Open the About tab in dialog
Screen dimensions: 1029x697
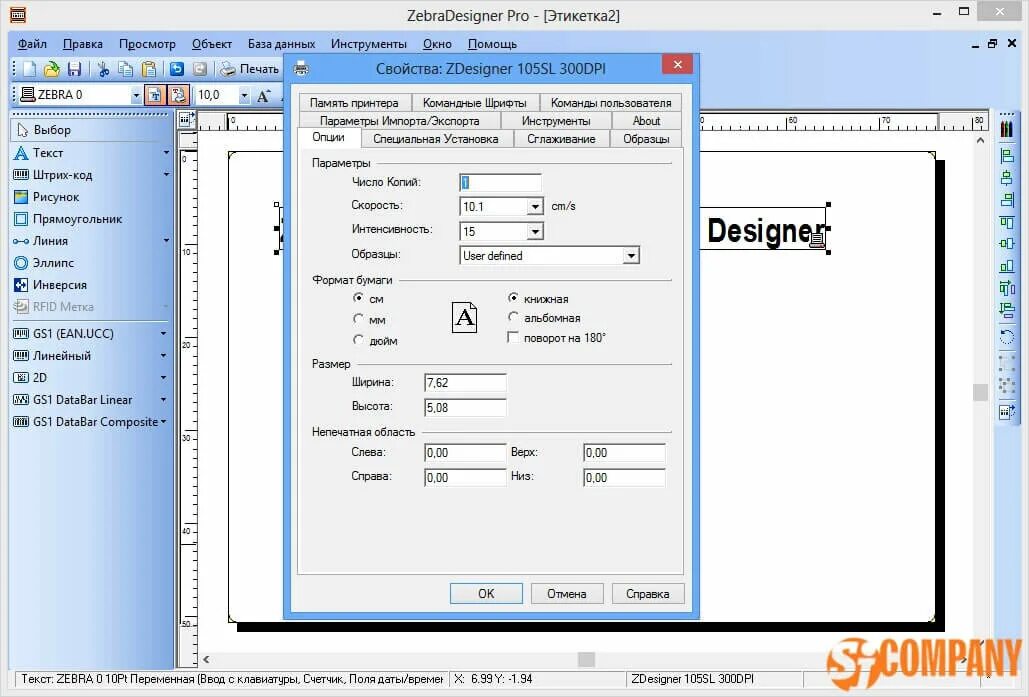[646, 121]
